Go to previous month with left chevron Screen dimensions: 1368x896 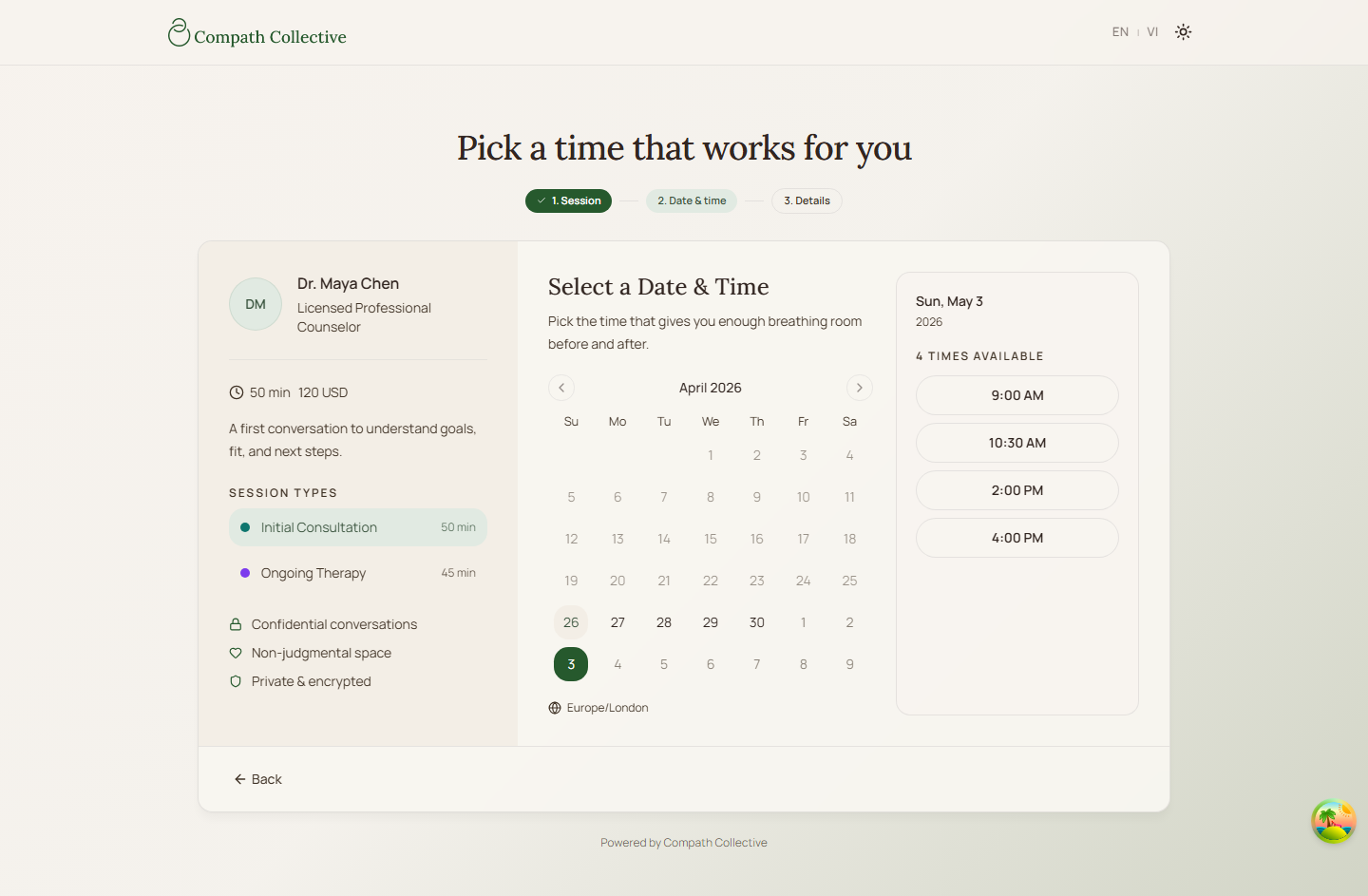click(561, 388)
